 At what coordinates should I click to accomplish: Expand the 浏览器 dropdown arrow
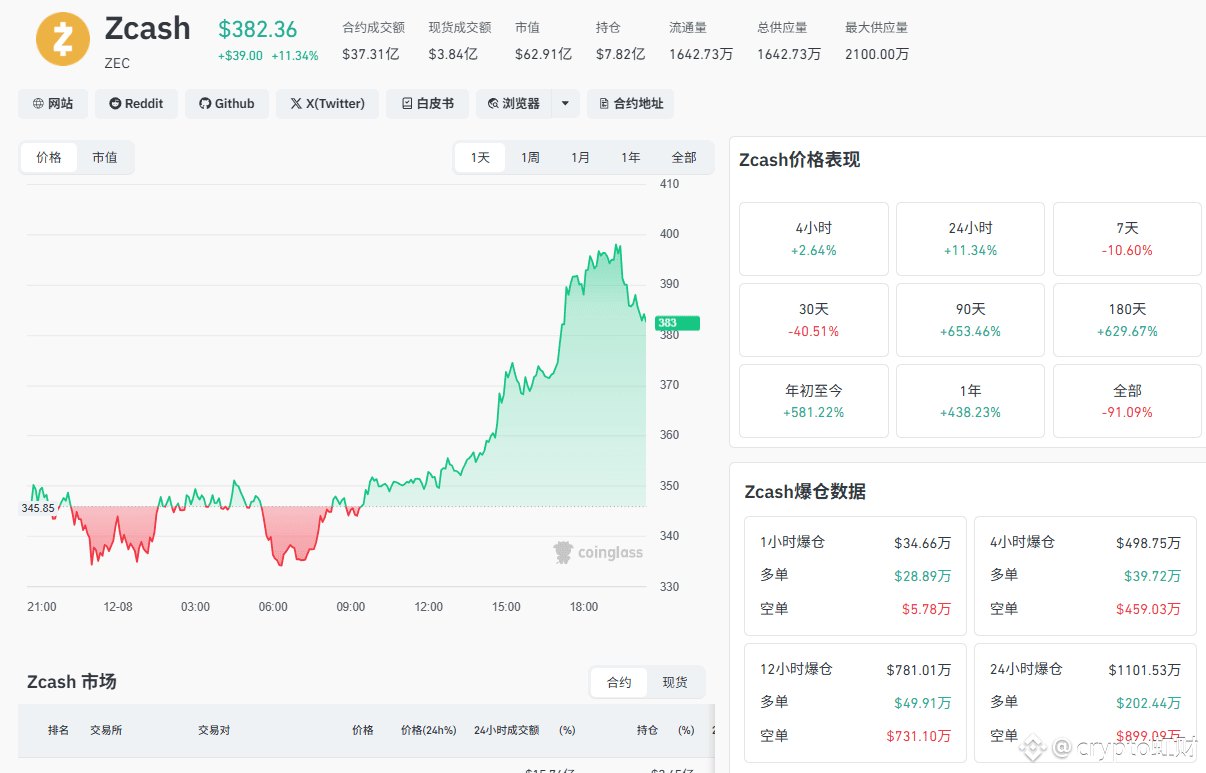point(566,104)
